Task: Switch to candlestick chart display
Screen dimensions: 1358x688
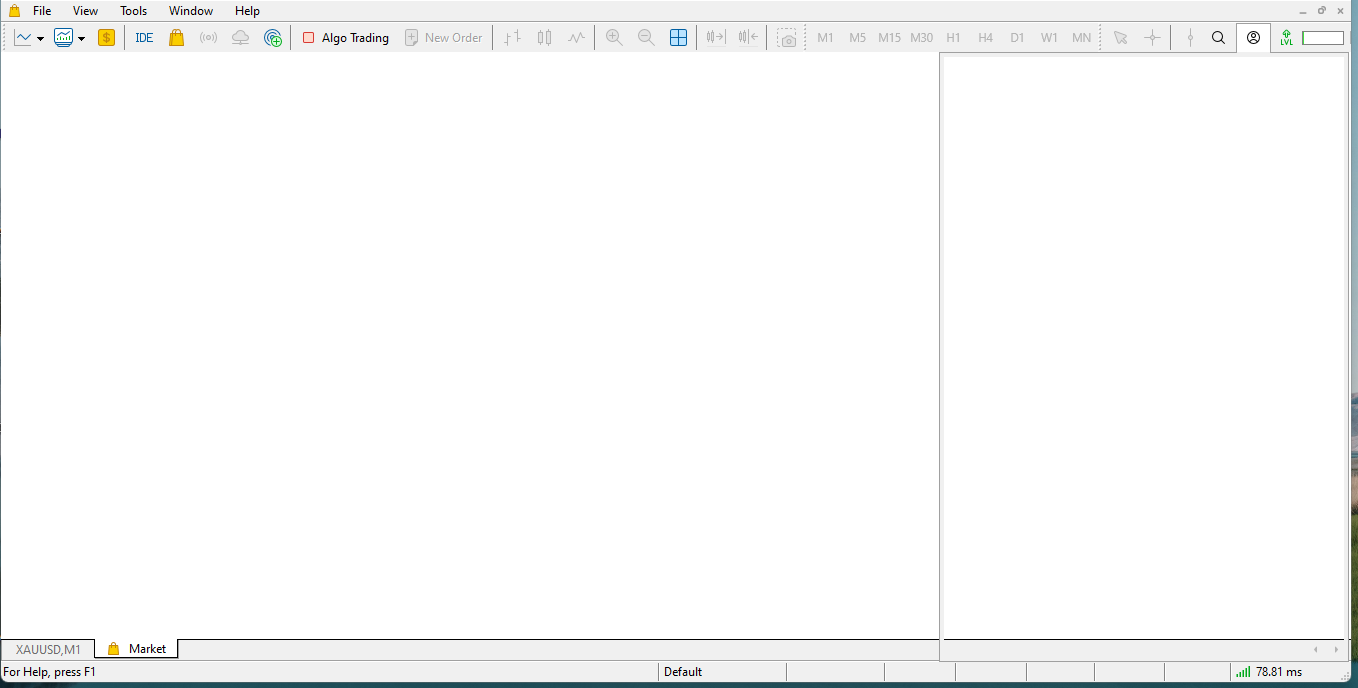Action: point(544,38)
